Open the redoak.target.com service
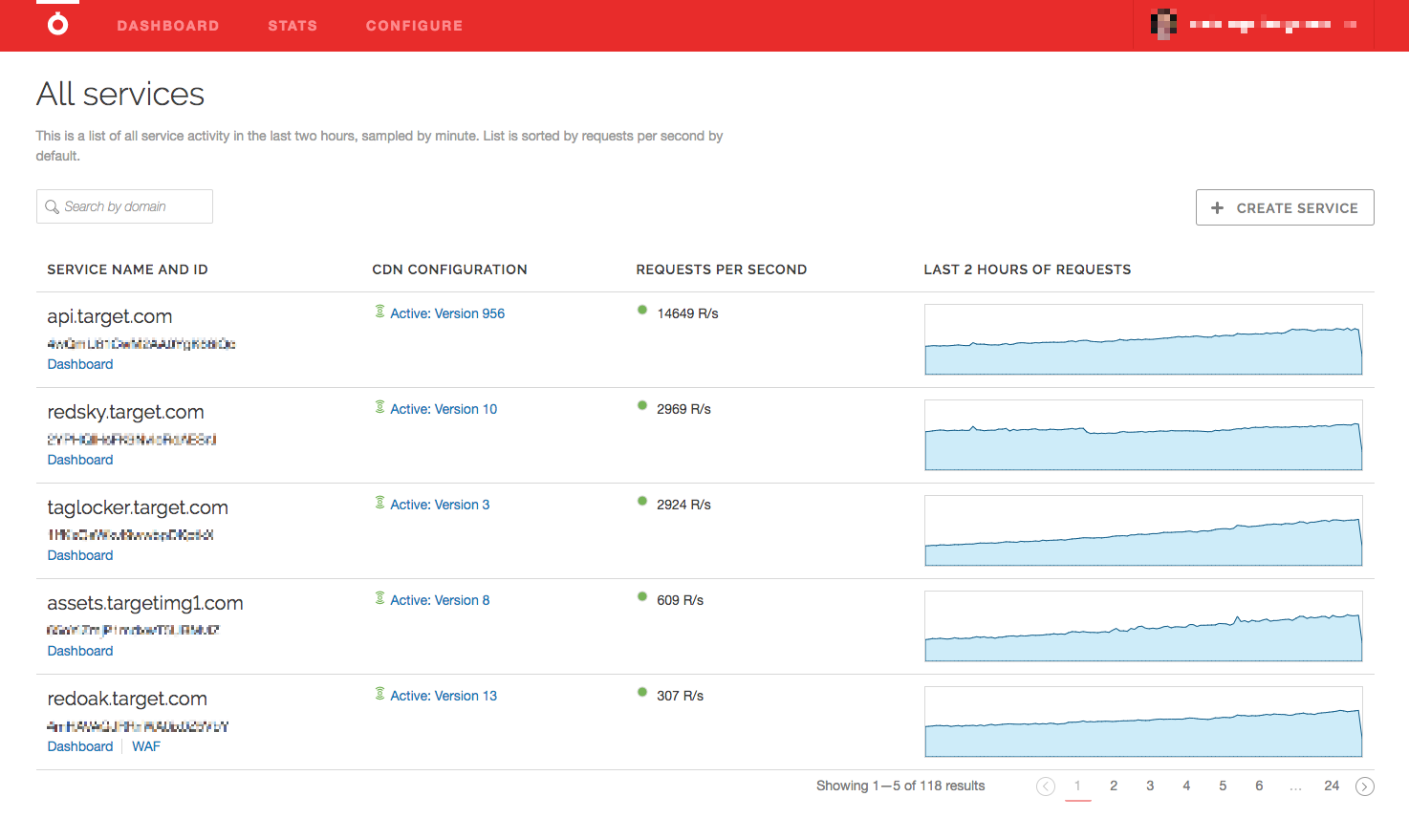This screenshot has width=1409, height=840. [x=127, y=699]
